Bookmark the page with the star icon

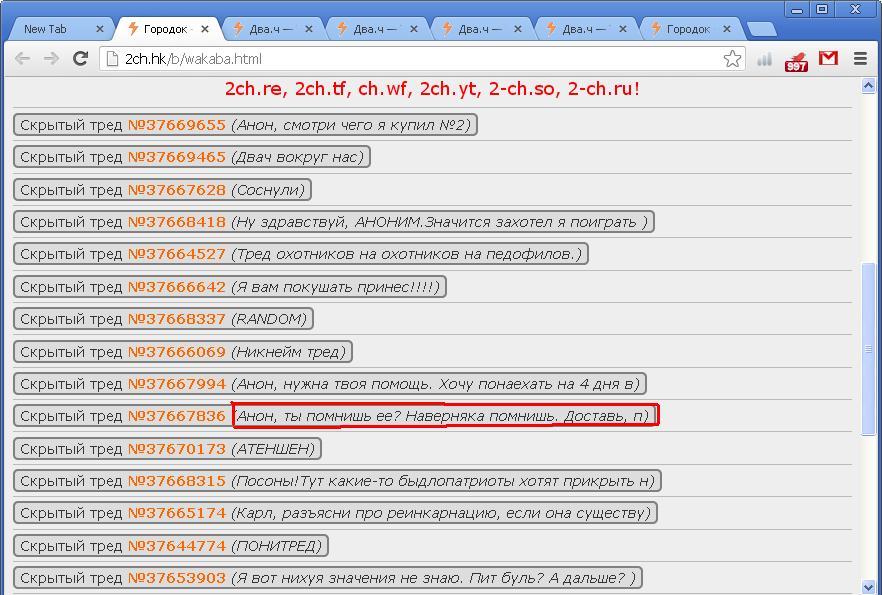[732, 58]
